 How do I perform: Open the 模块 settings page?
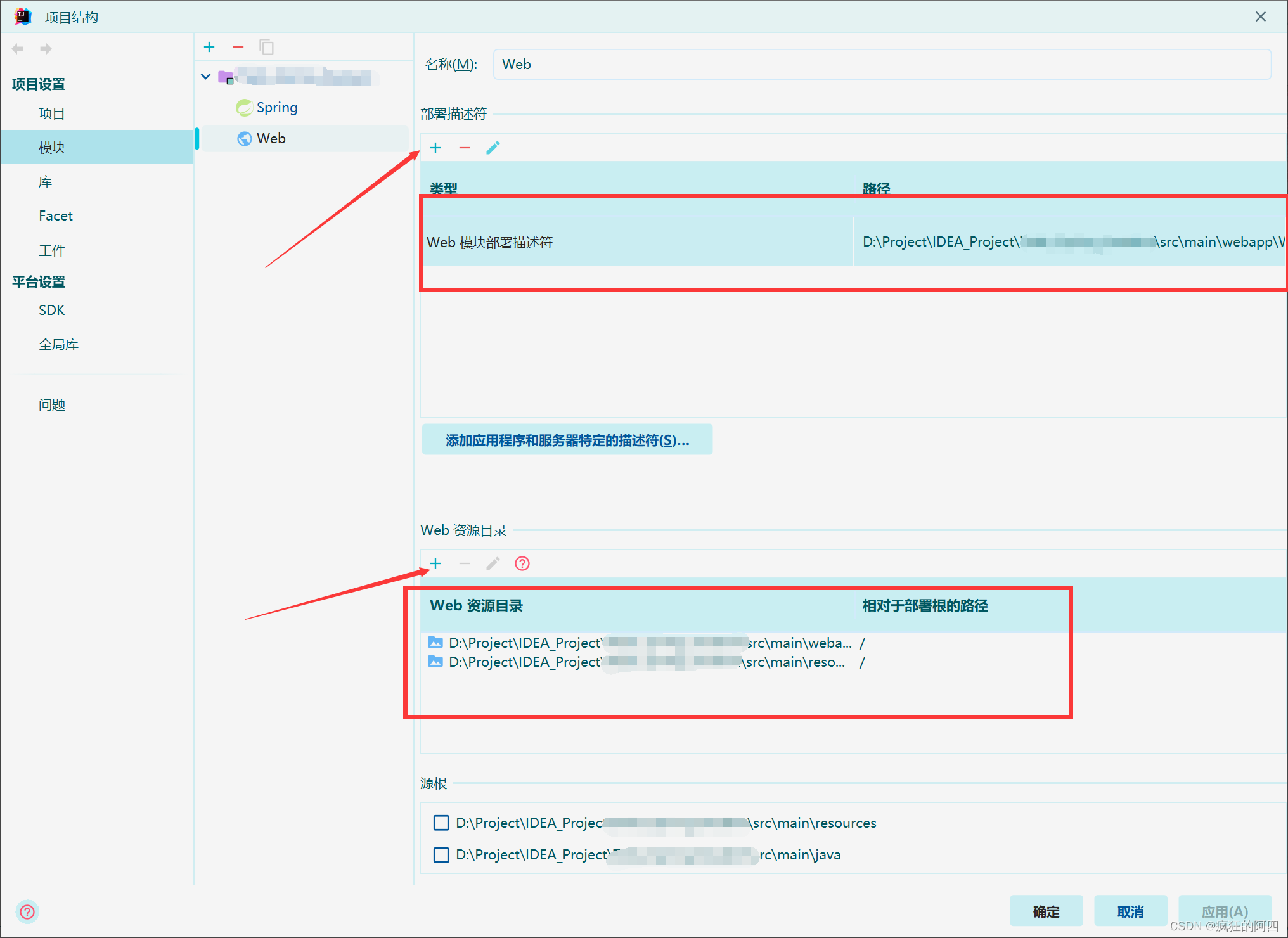click(x=96, y=147)
